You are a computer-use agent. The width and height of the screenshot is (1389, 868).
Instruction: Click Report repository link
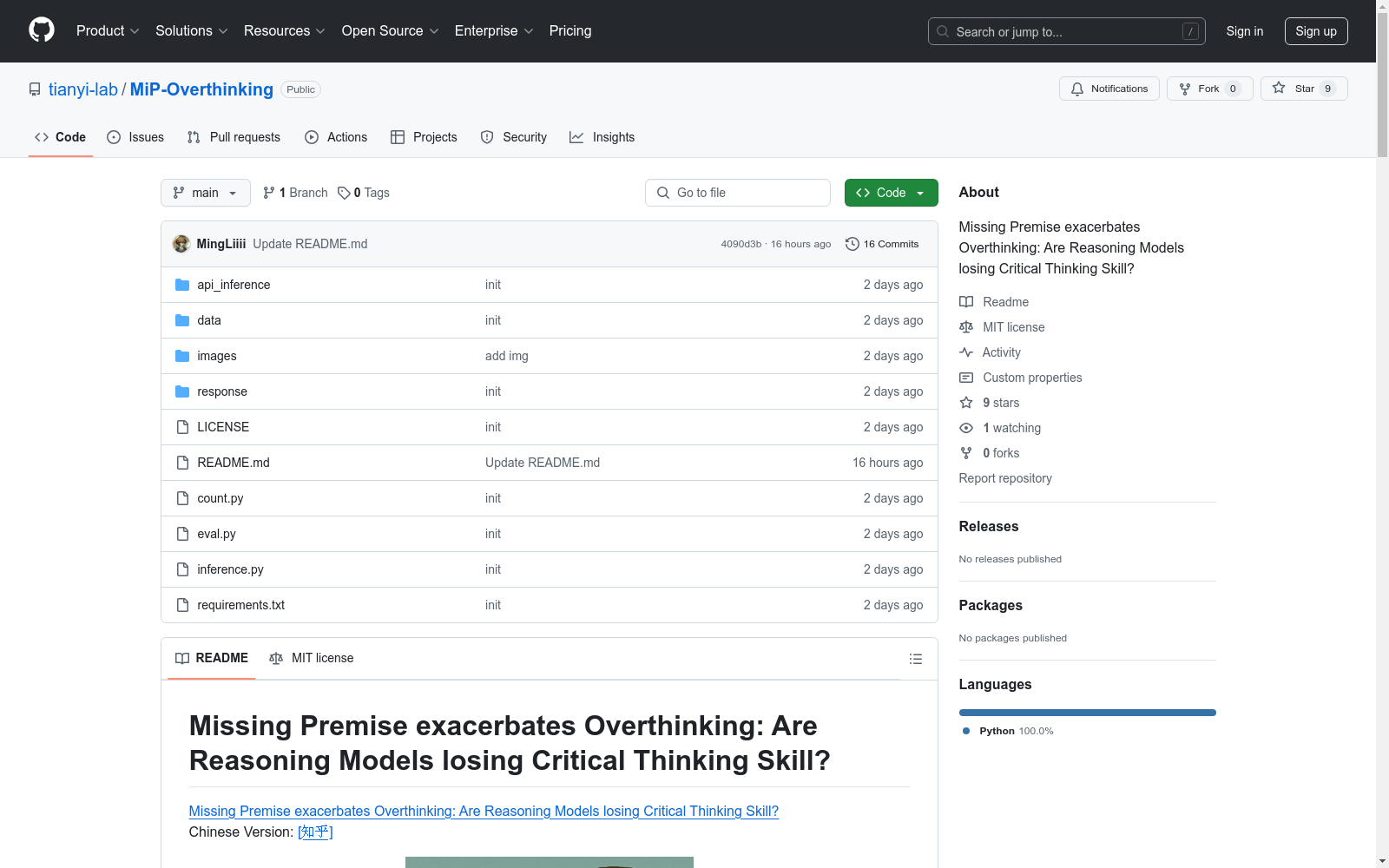coord(1005,478)
